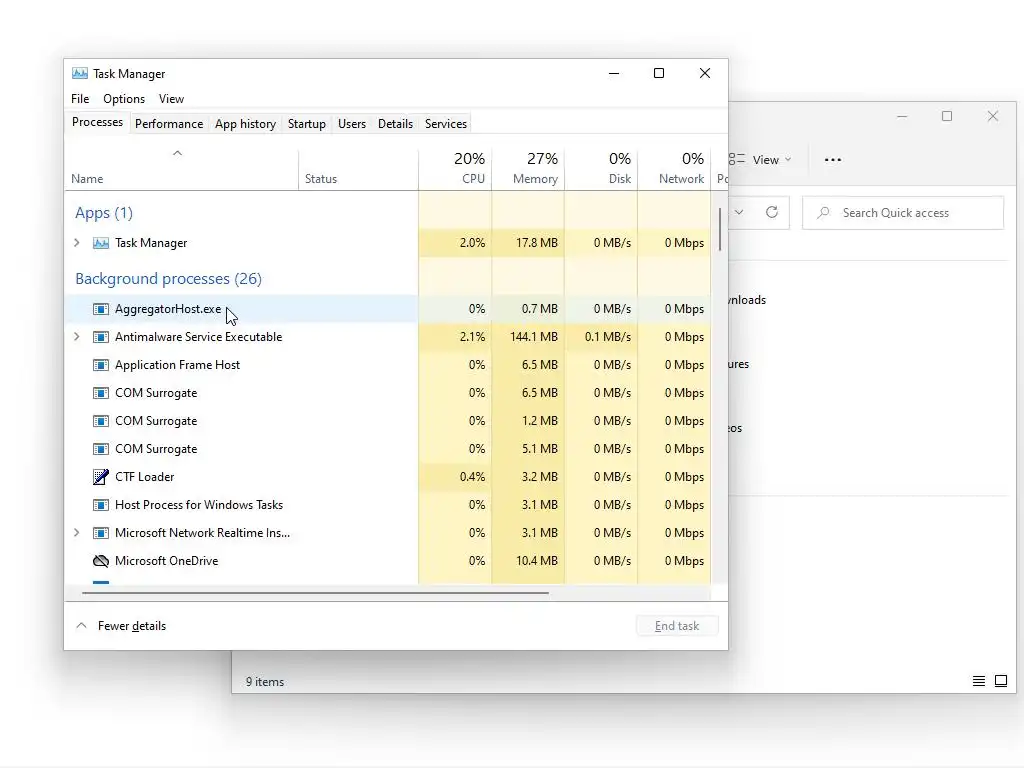1024x768 pixels.
Task: Click the Fewer details link
Action: tap(132, 626)
